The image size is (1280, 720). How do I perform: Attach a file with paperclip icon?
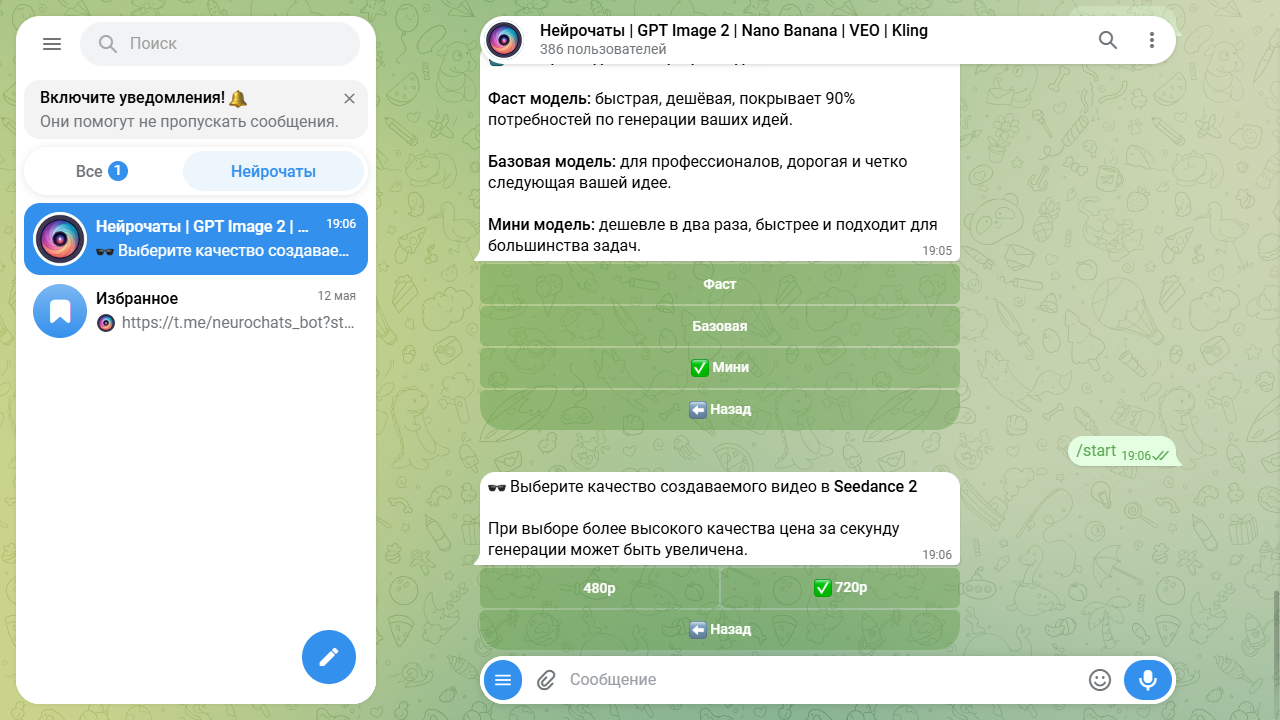[x=546, y=680]
